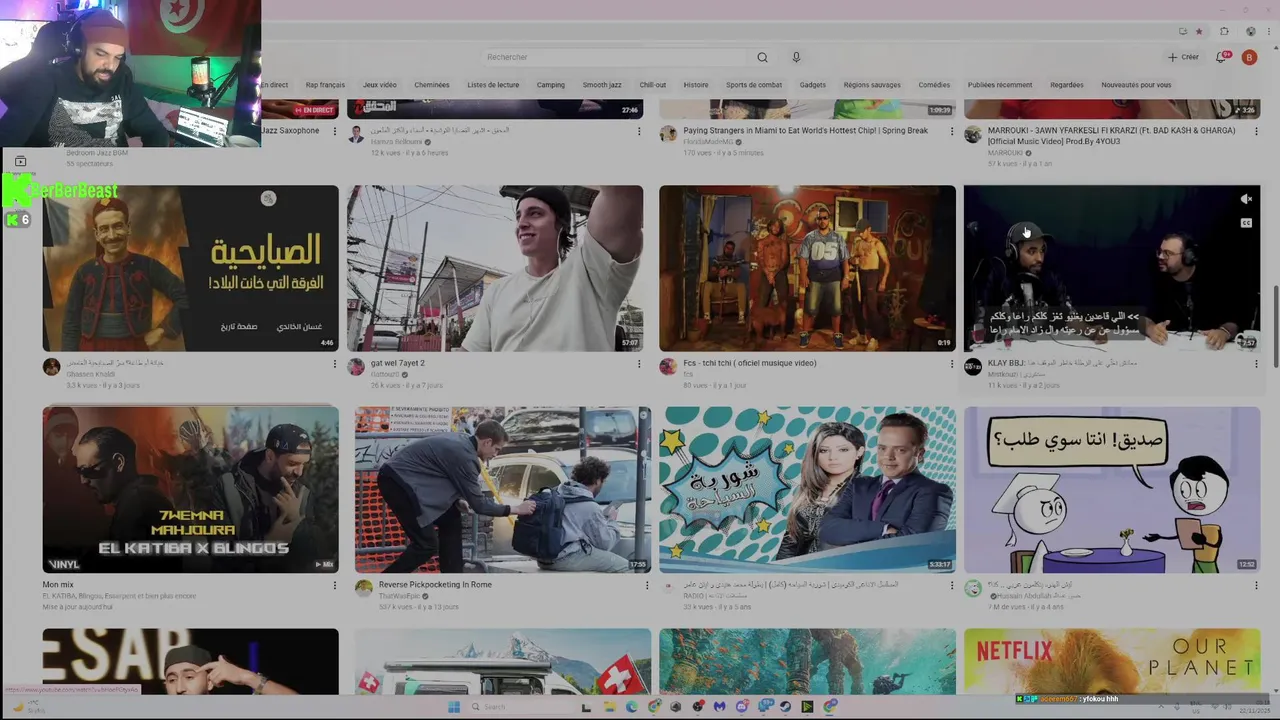Open the Paying Strangers in Miami channel avatar

[668, 135]
